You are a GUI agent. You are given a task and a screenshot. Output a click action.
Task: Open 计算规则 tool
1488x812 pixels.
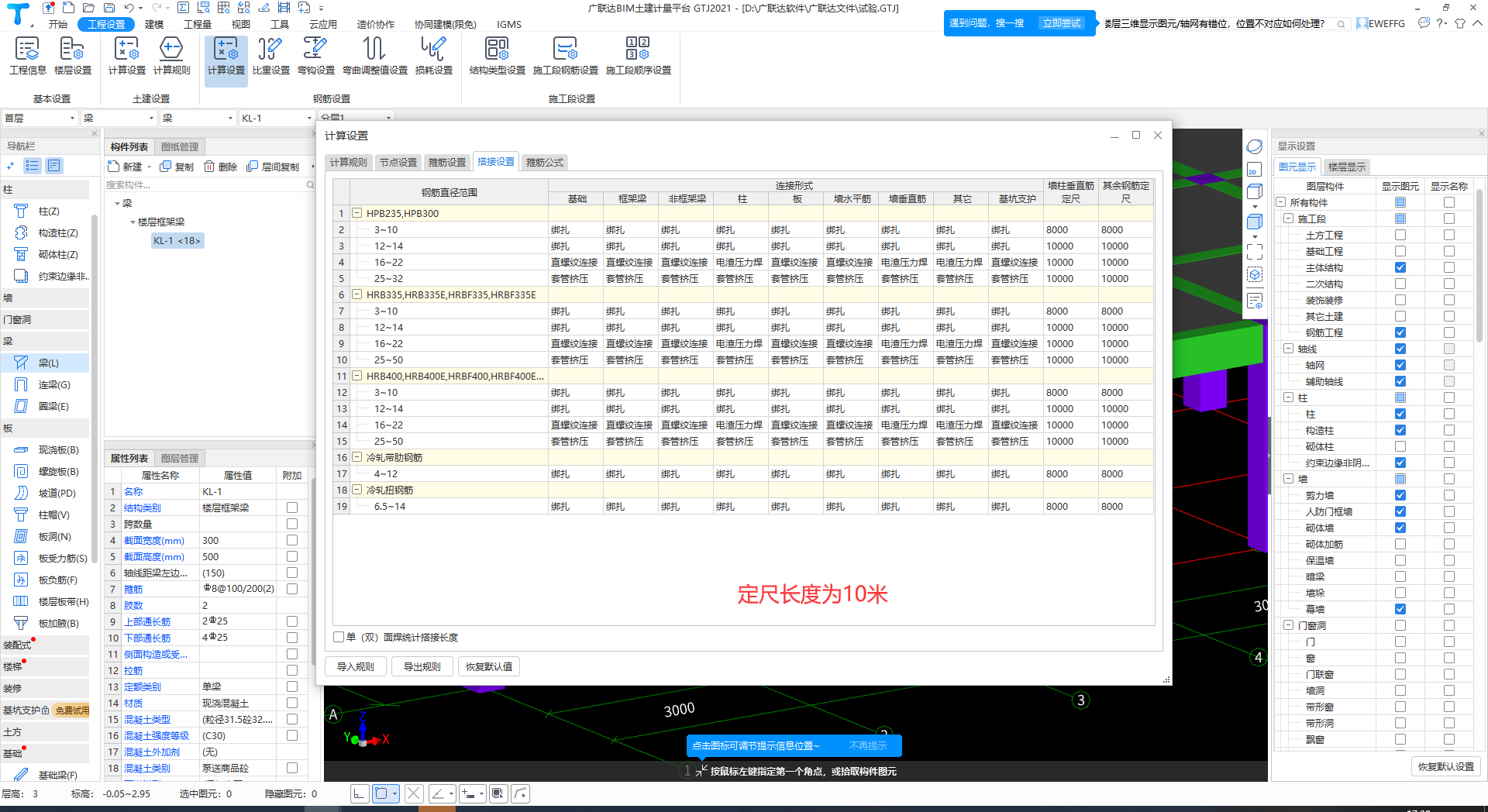point(171,57)
